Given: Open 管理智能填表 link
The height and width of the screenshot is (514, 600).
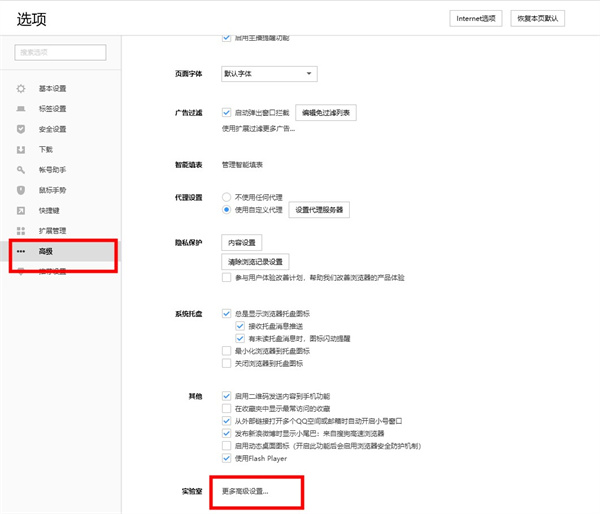Looking at the screenshot, I should point(242,165).
